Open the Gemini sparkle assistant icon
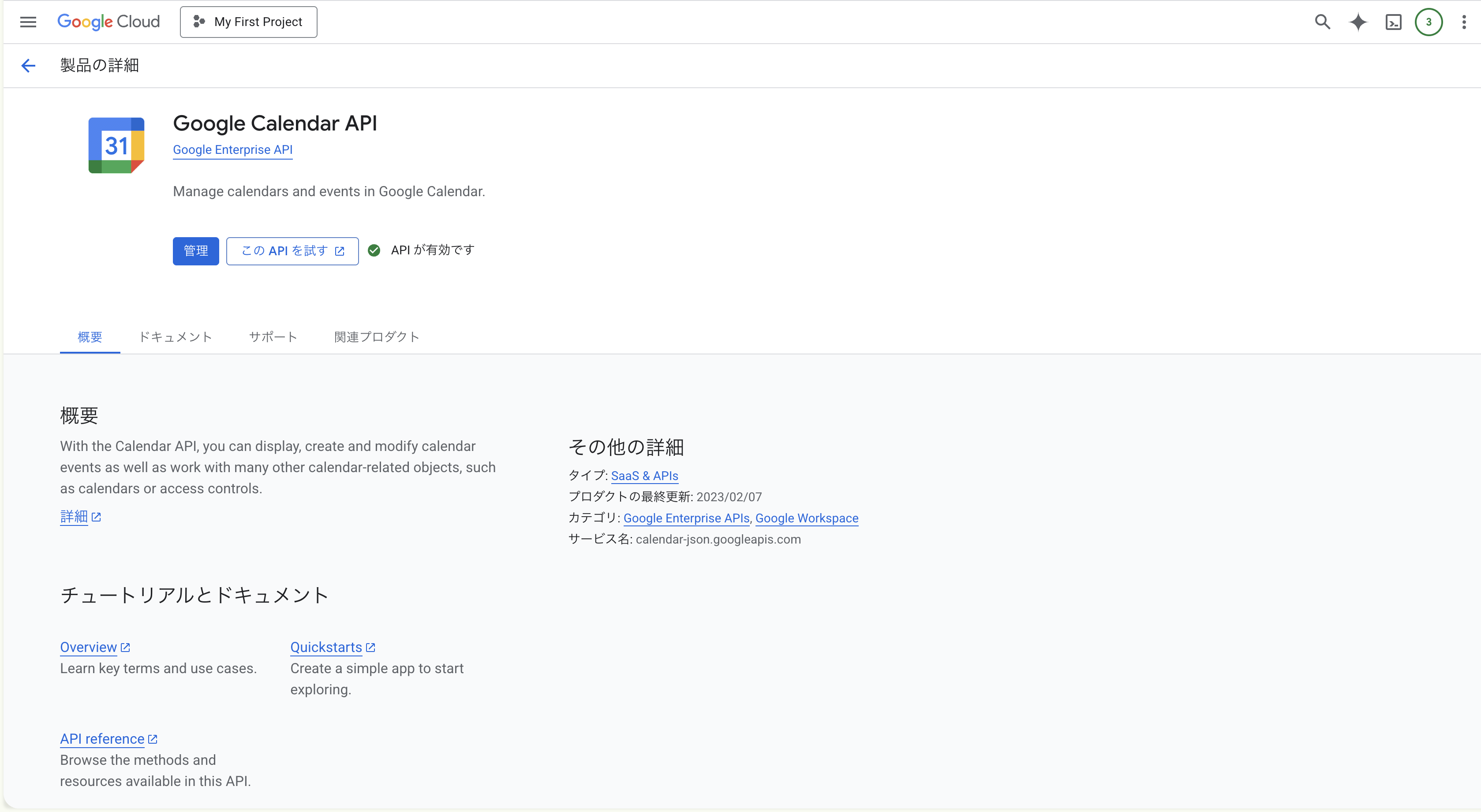This screenshot has width=1481, height=812. pos(1358,22)
